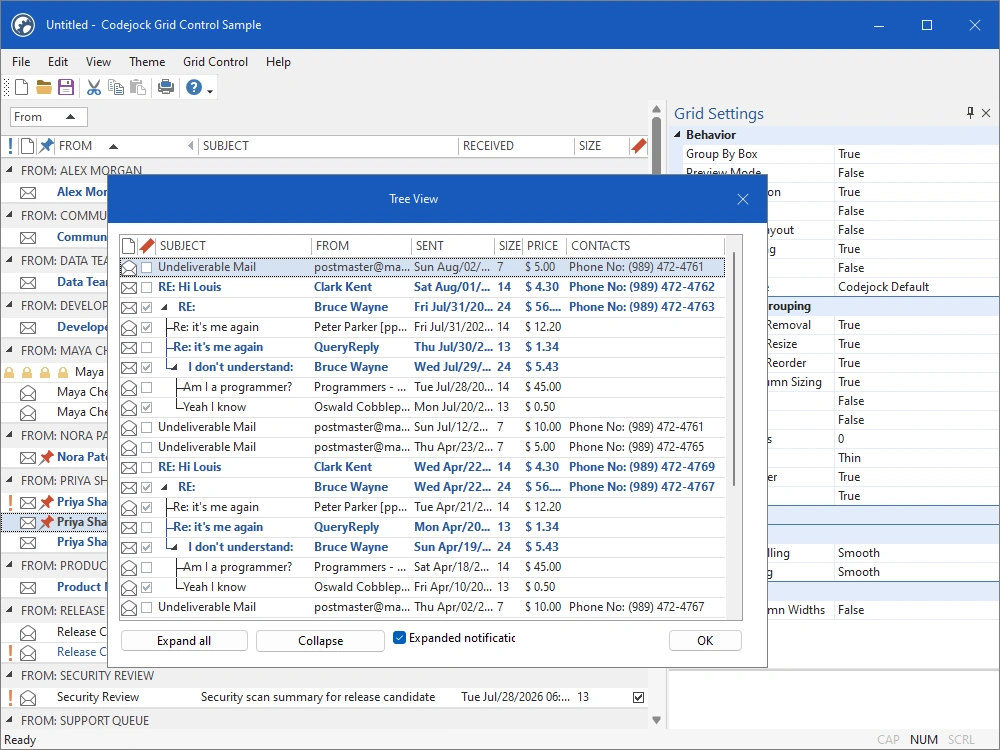
Task: Click the pin column header in main grid
Action: tap(46, 146)
